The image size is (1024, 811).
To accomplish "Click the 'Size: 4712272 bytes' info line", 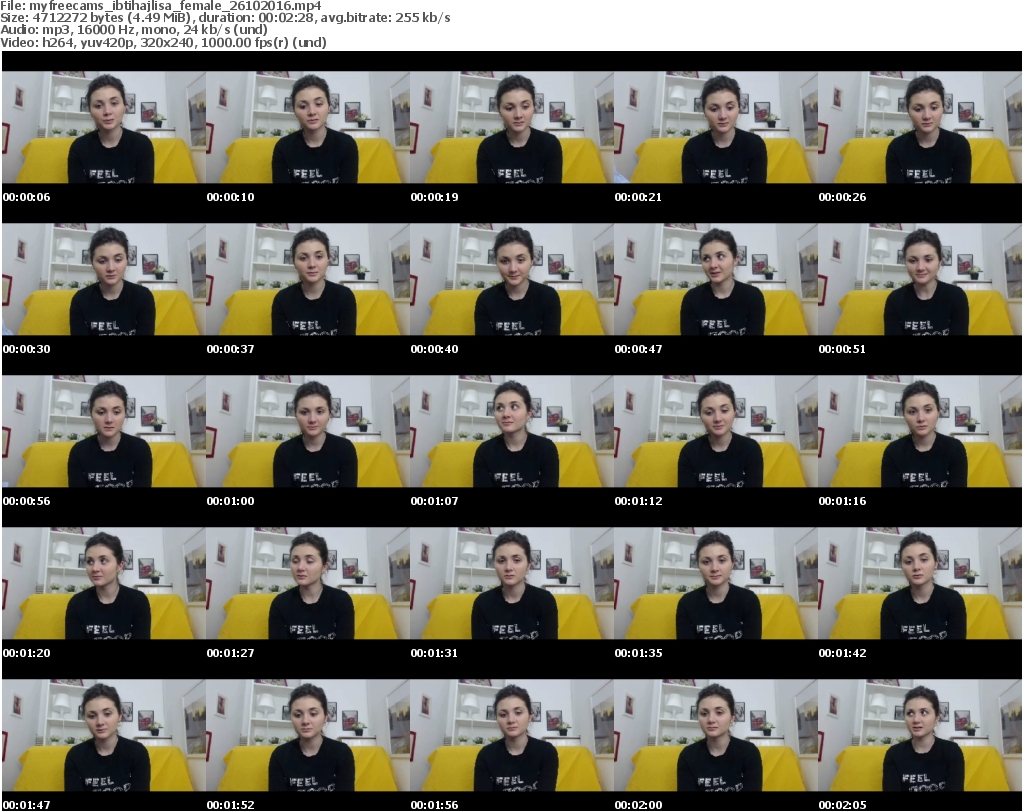I will (x=225, y=18).
